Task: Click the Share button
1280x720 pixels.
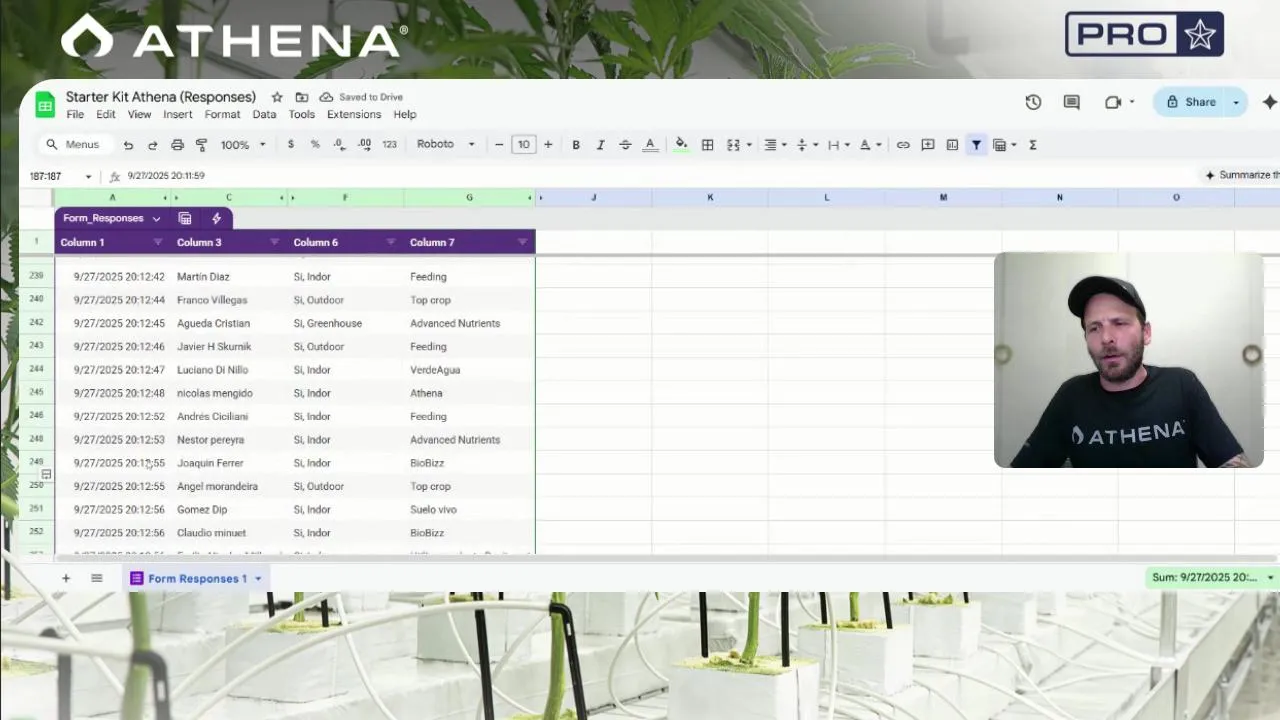Action: (x=1191, y=102)
